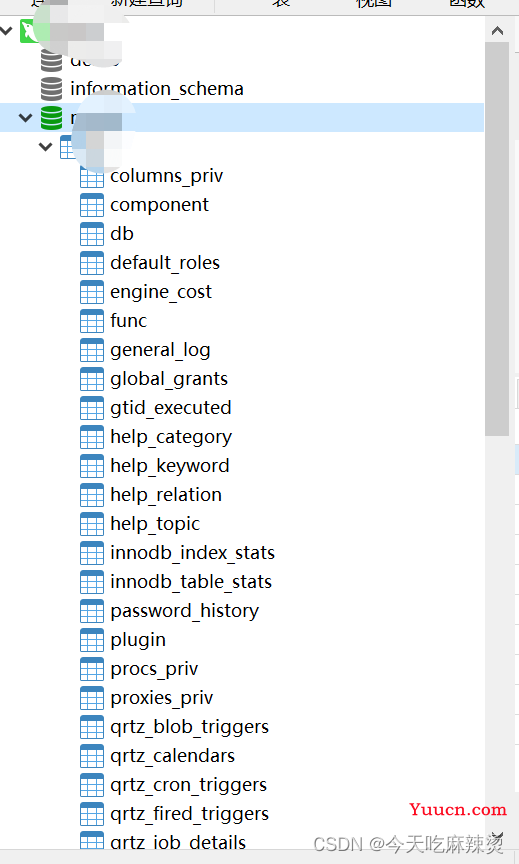Click the table icon beside columns_priv
Viewport: 519px width, 864px height.
point(91,176)
